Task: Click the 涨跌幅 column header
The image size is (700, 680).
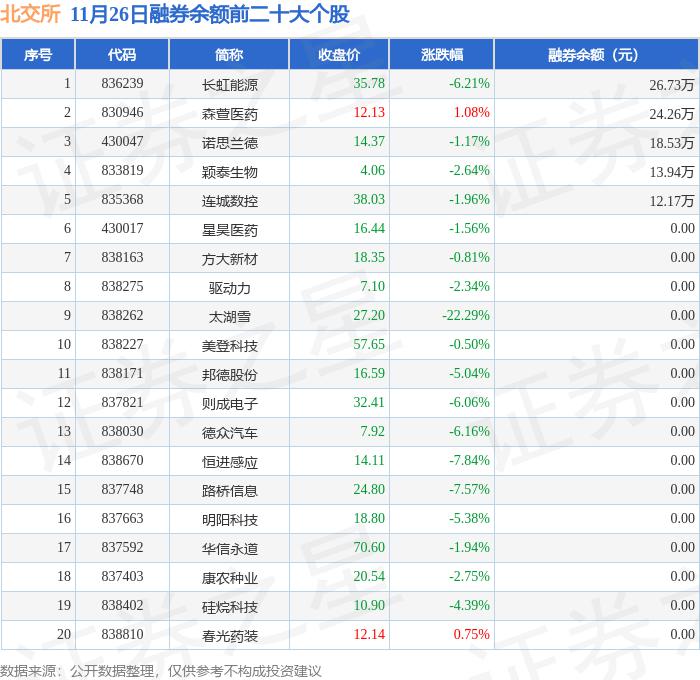Action: coord(442,55)
